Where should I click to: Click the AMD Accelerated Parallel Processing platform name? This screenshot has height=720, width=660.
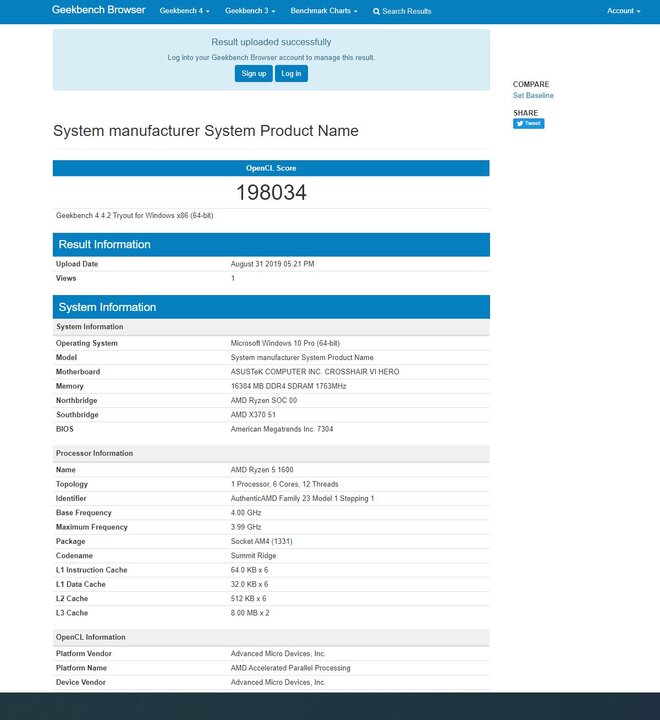tap(290, 668)
